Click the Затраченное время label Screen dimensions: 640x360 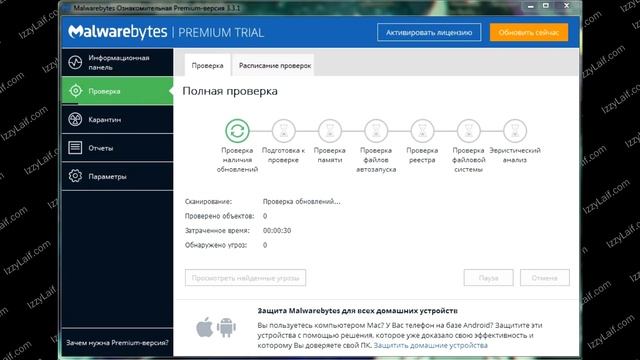pos(217,230)
